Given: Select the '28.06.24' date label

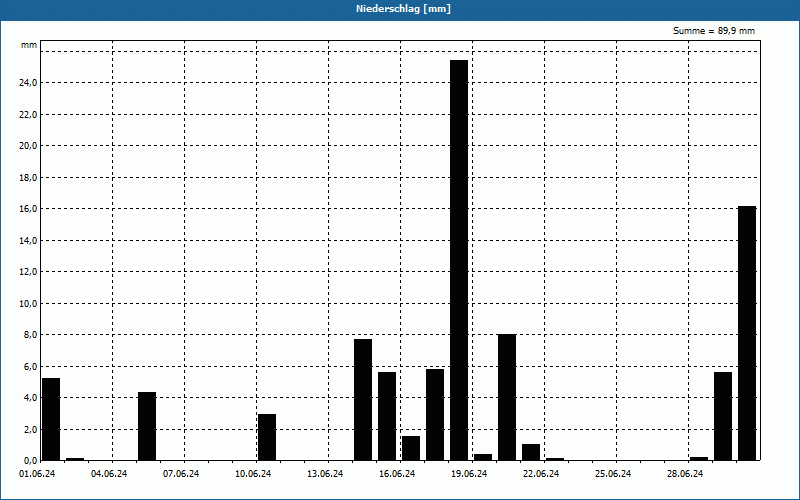Looking at the screenshot, I should 685,474.
